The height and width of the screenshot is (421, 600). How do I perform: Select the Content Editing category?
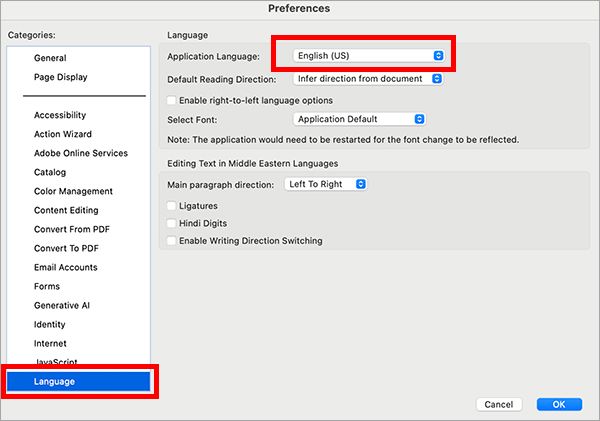(66, 210)
